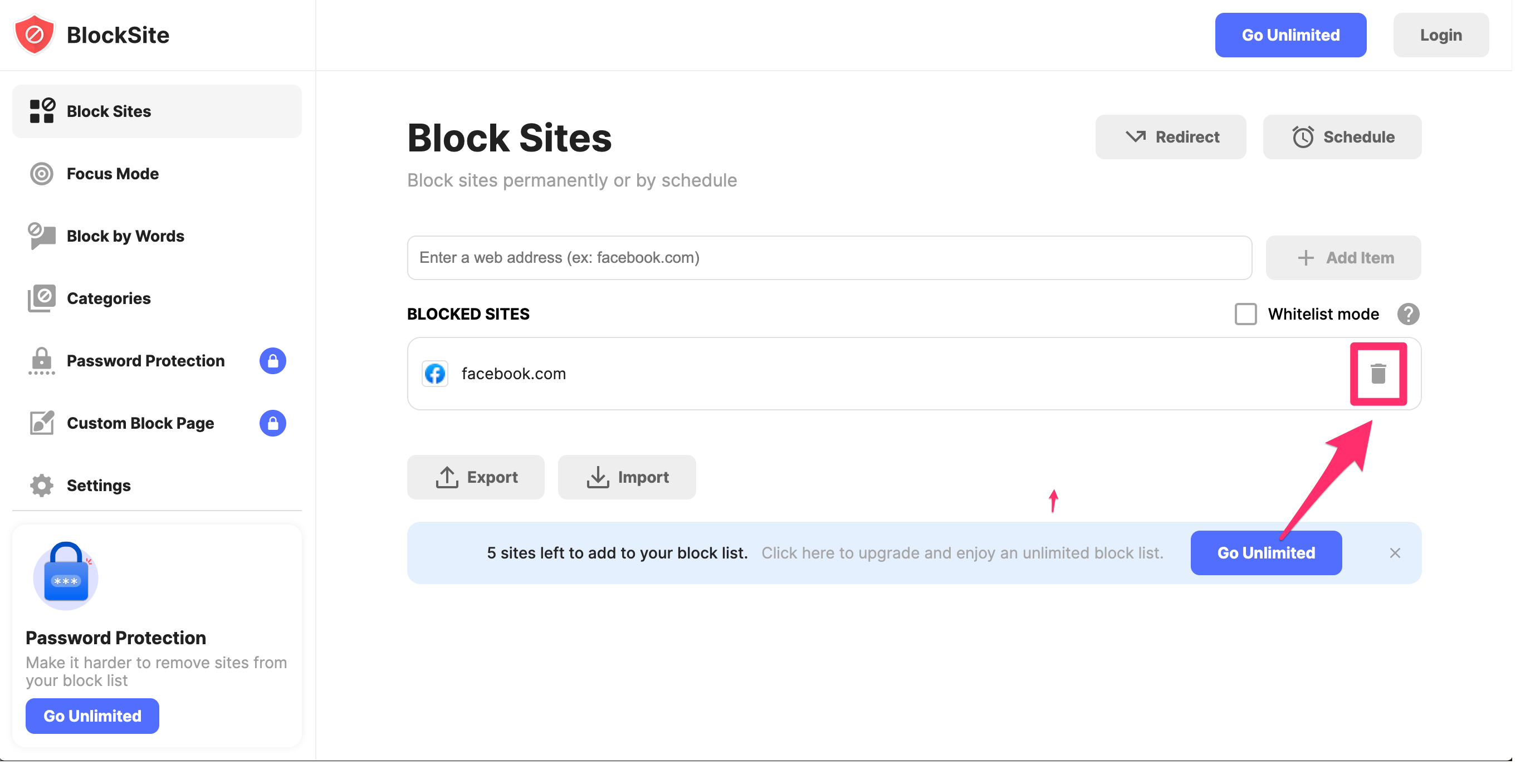Click the BLOCKED SITES section label
This screenshot has width=1535, height=784.
(x=468, y=314)
